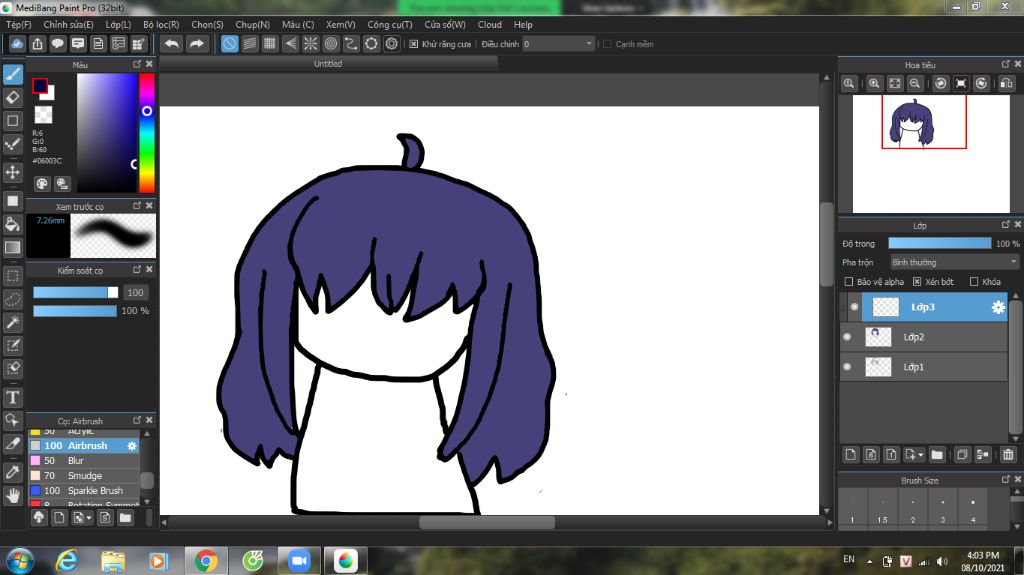The width and height of the screenshot is (1024, 575).
Task: Choose the Sparkle Brush
Action: tap(84, 491)
